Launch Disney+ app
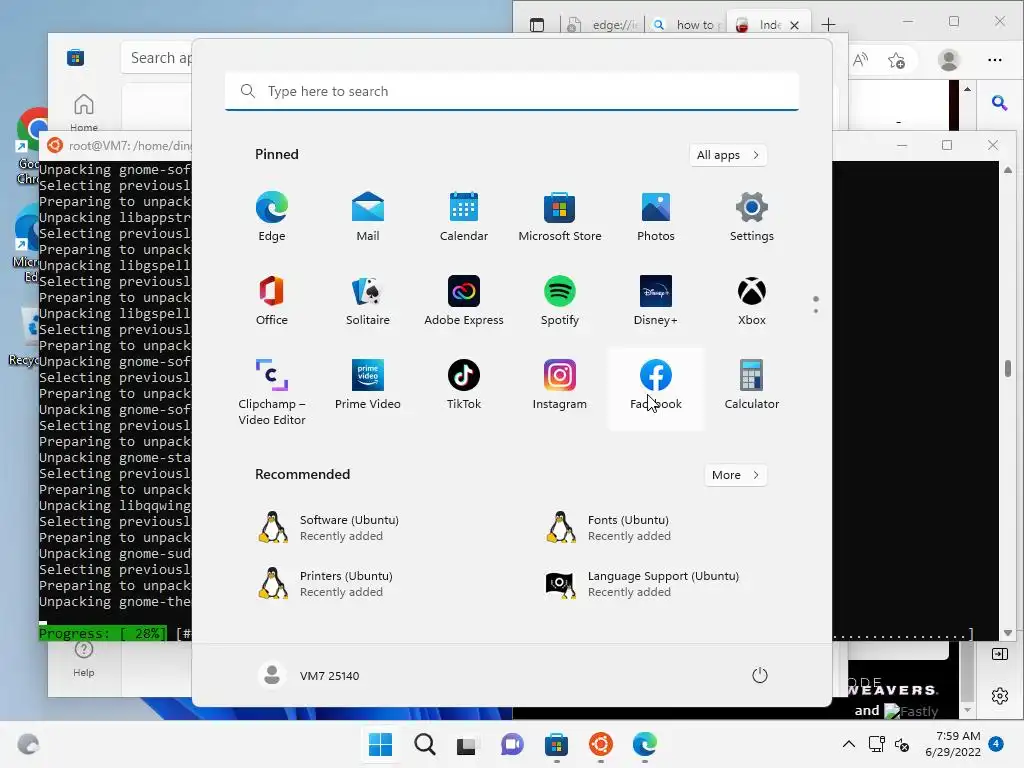This screenshot has height=768, width=1024. tap(656, 300)
